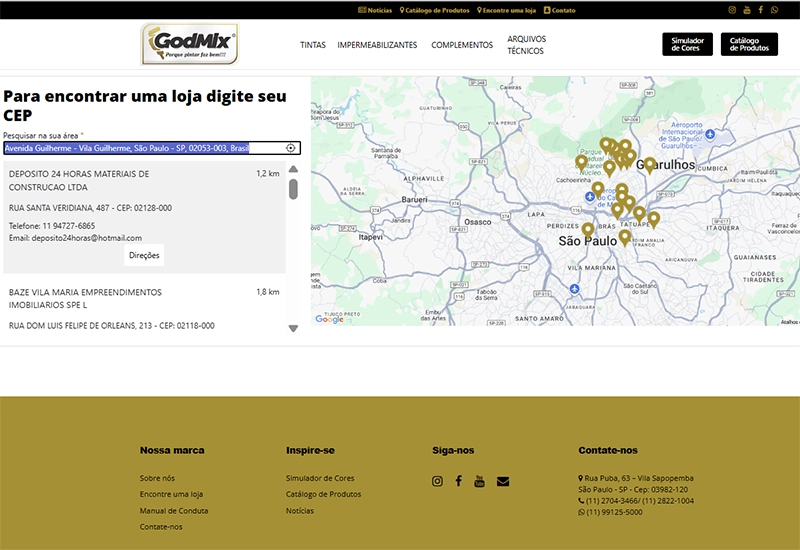Open YouTube icon in top bar
800x550 pixels.
point(746,10)
